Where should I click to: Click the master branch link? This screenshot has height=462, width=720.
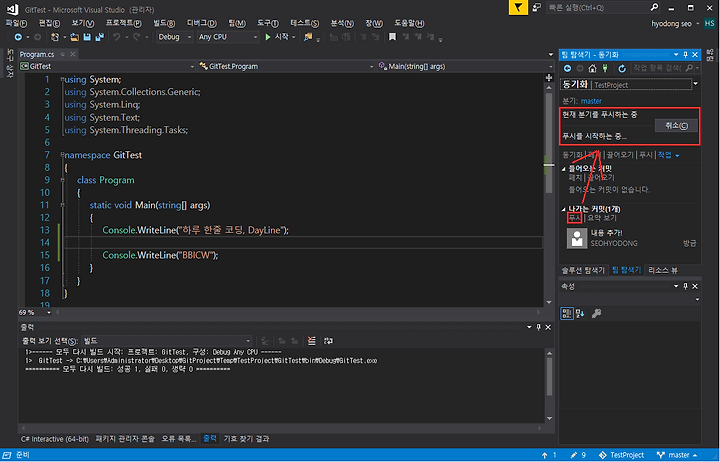coord(591,101)
